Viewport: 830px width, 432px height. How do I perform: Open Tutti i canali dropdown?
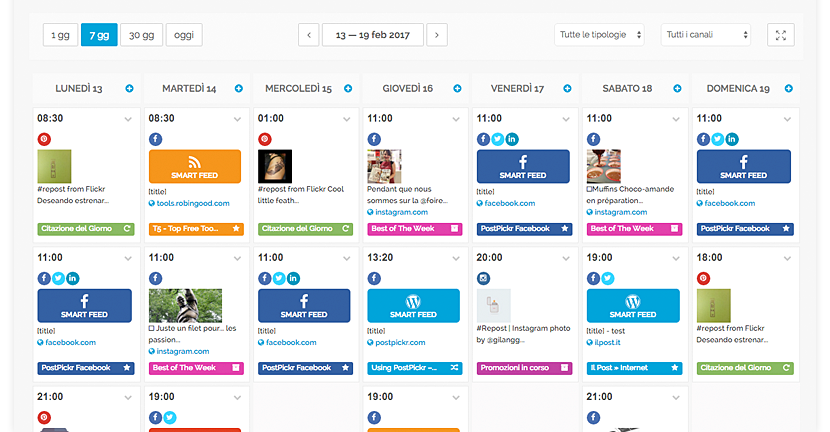tap(706, 35)
